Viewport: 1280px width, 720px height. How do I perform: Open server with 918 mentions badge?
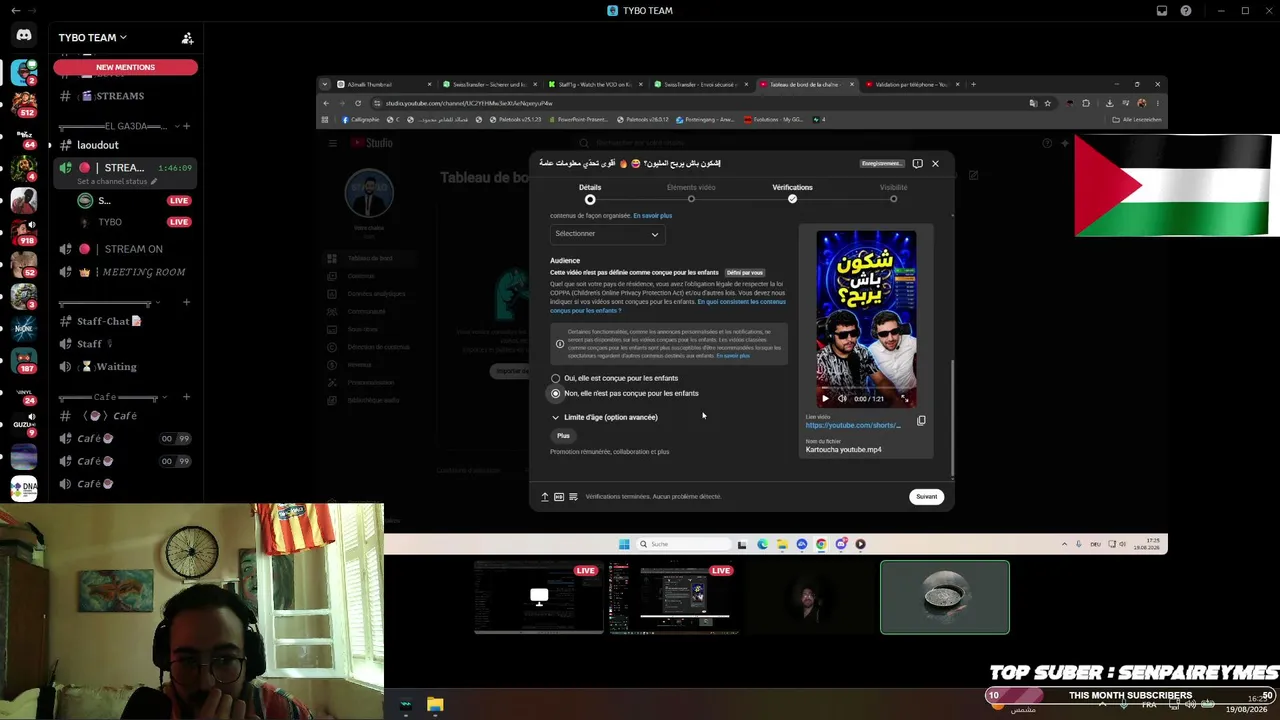coord(24,232)
